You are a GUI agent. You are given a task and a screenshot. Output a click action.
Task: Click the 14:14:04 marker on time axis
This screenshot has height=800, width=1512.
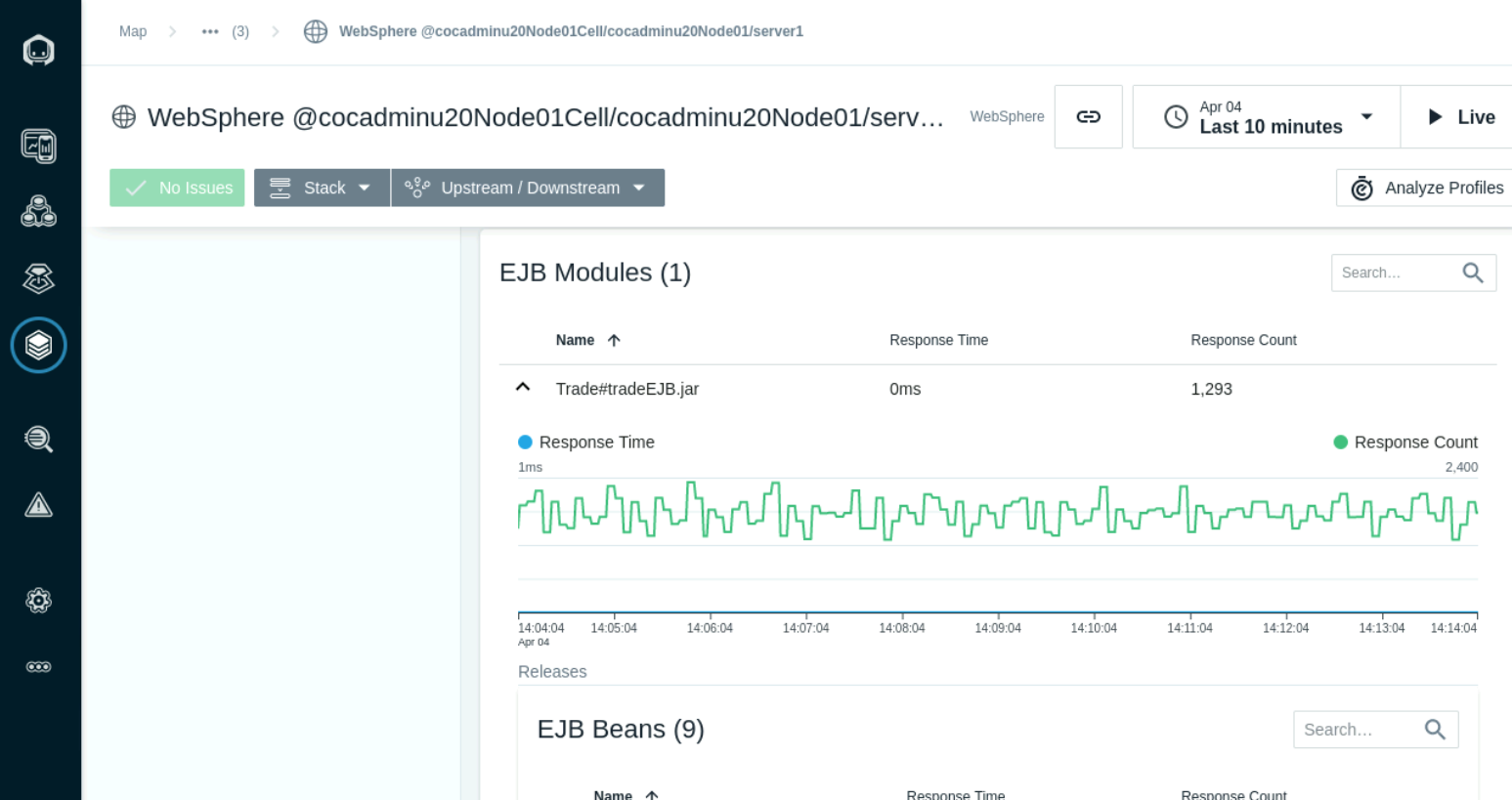pos(1453,628)
